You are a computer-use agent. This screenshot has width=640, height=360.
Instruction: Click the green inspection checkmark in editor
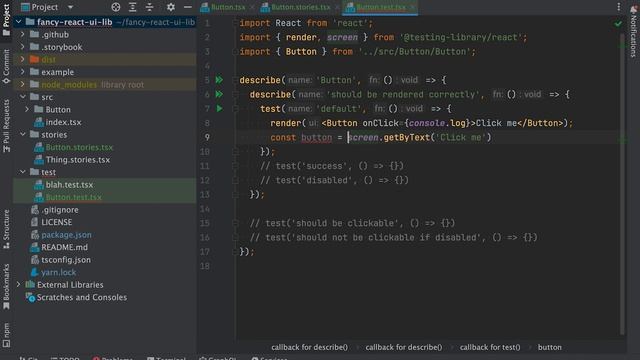[x=618, y=24]
